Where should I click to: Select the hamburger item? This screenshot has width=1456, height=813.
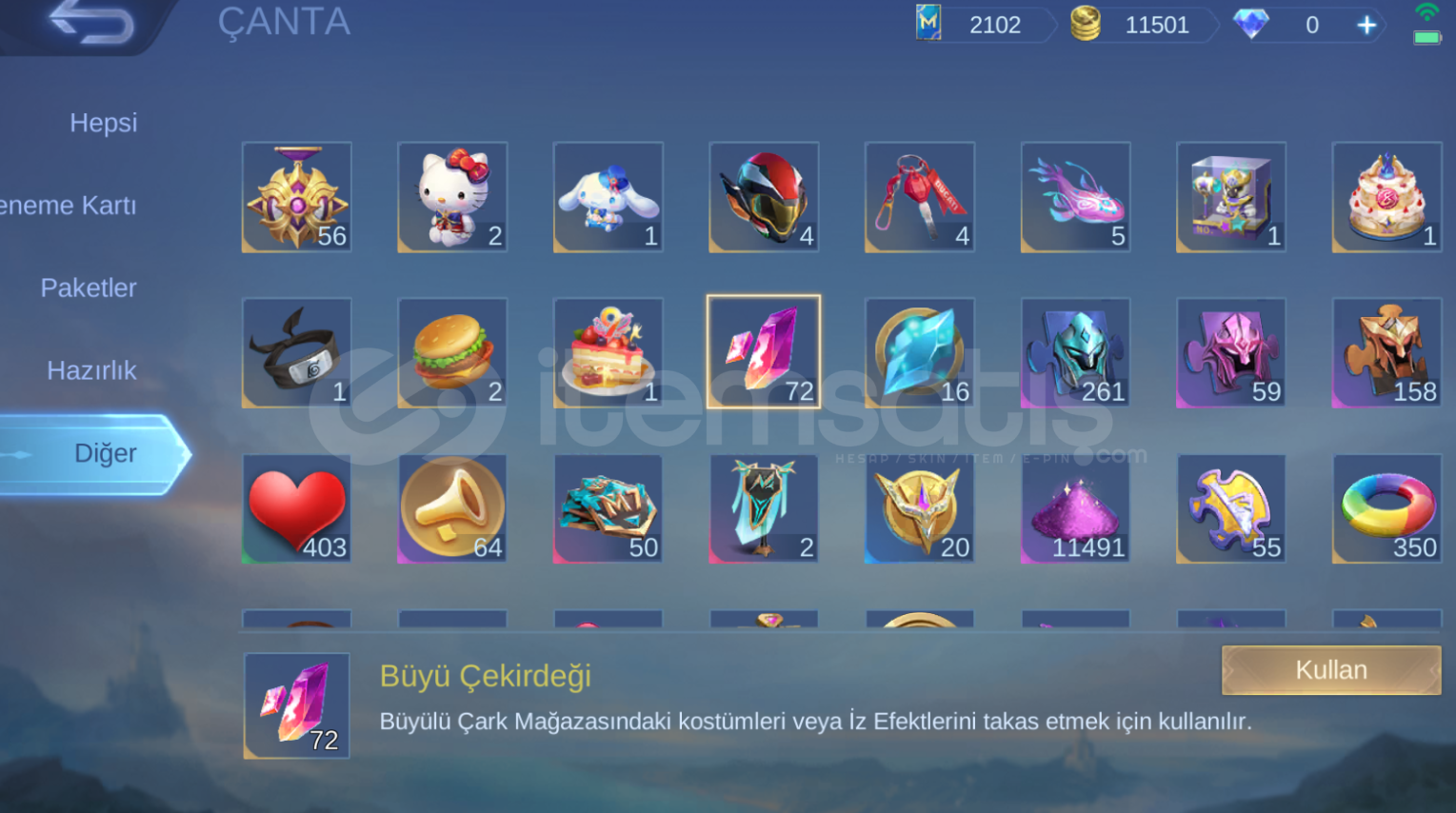452,353
